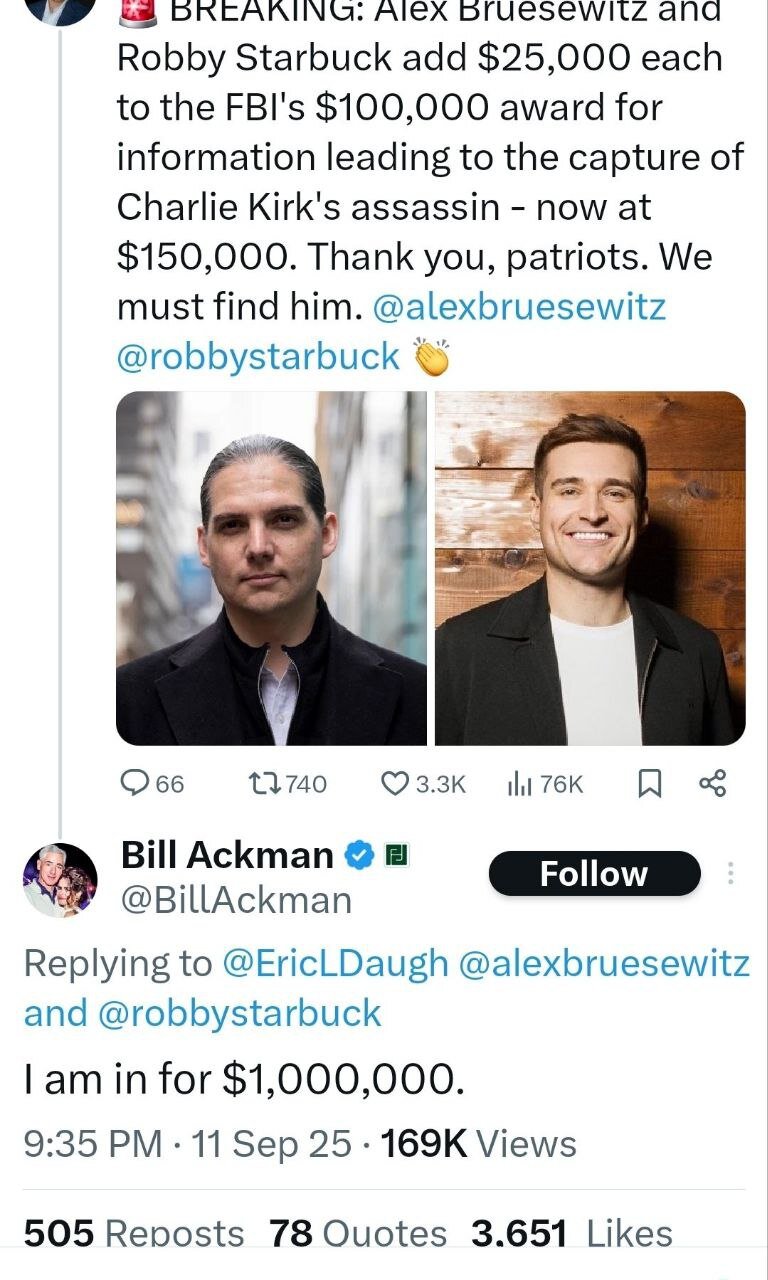Viewport: 768px width, 1280px height.
Task: View the 78 Quotes list
Action: point(357,1233)
